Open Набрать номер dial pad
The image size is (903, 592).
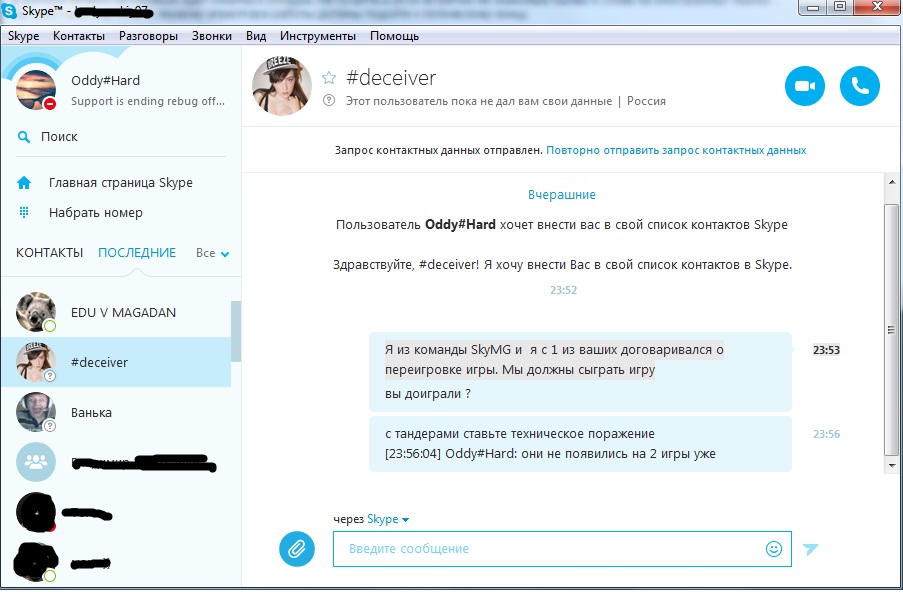click(x=96, y=212)
